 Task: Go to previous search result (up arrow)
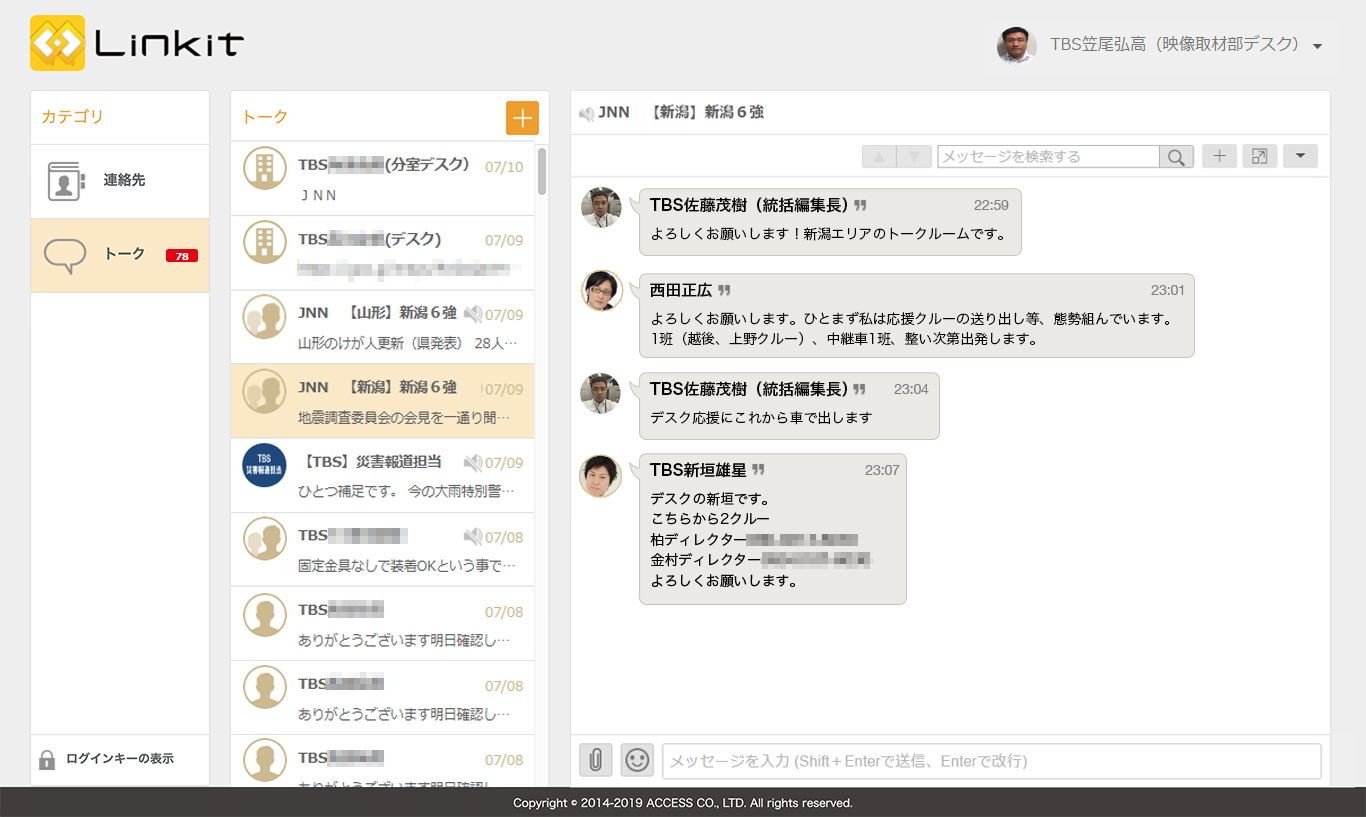click(x=879, y=157)
